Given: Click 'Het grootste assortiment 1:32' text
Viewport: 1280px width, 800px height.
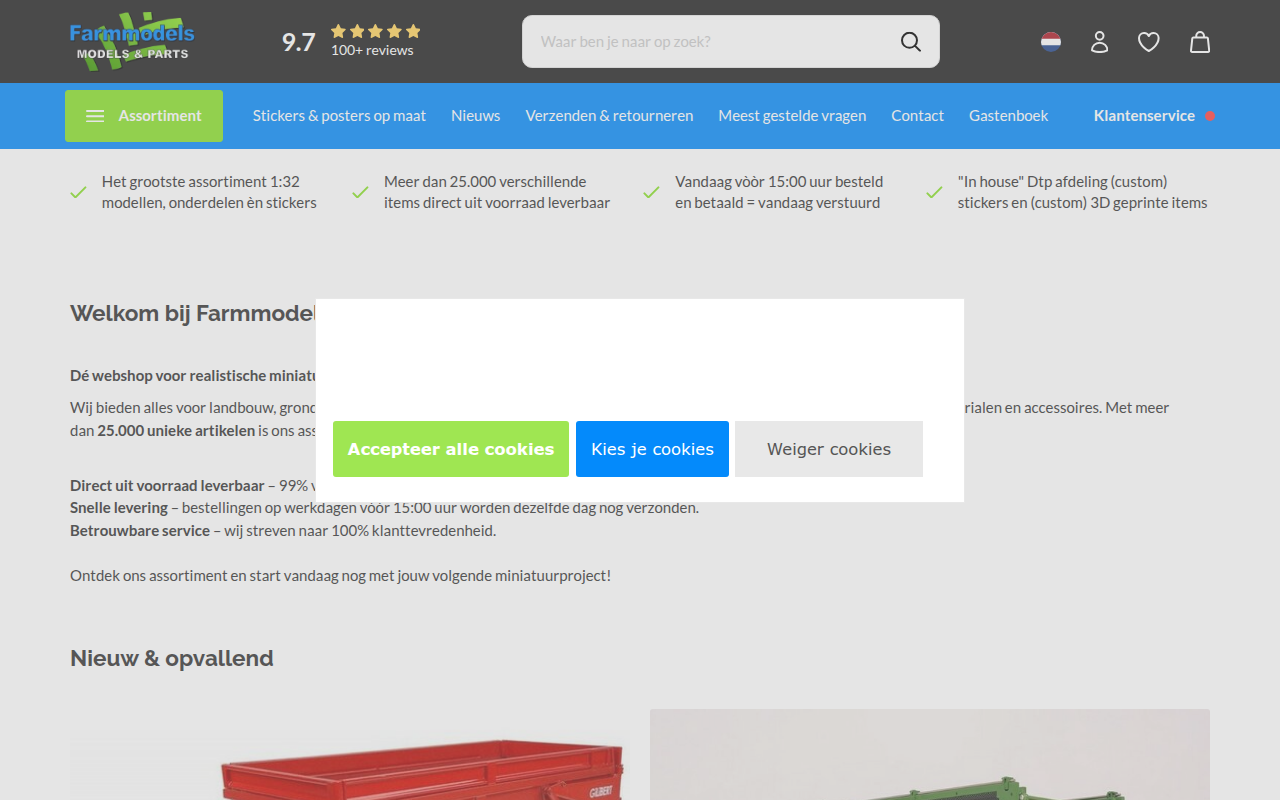Looking at the screenshot, I should click(x=201, y=182).
